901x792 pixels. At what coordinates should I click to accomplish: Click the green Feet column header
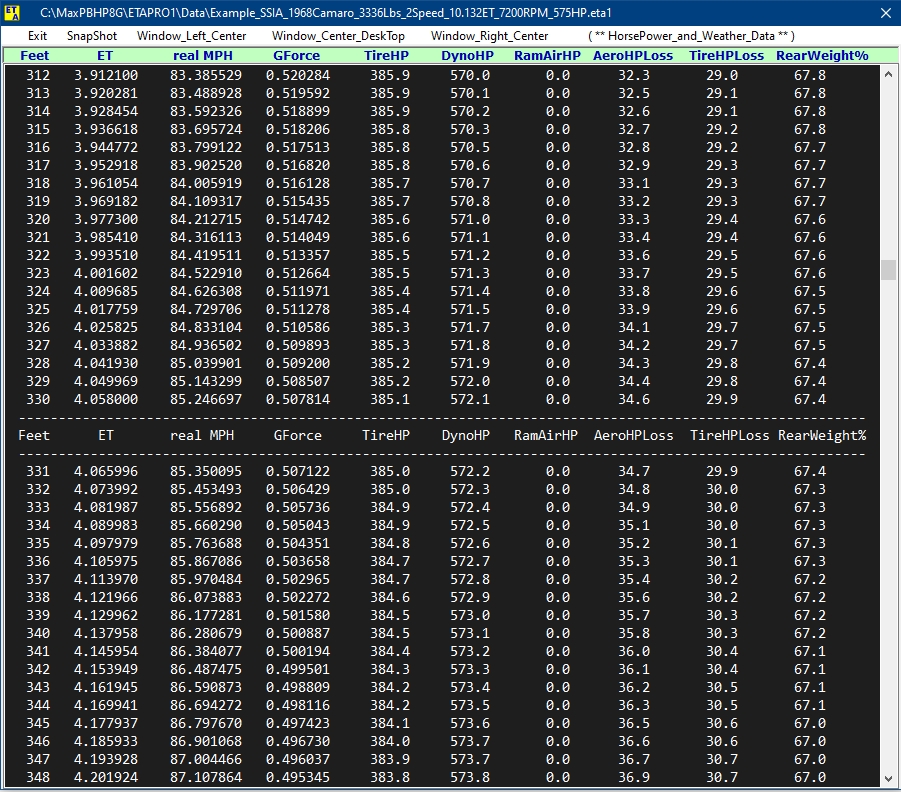tap(34, 56)
